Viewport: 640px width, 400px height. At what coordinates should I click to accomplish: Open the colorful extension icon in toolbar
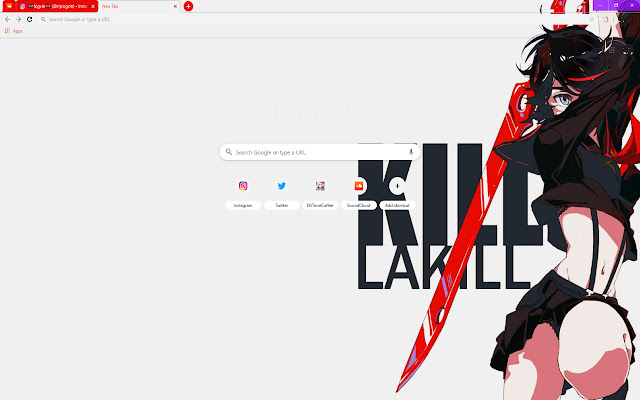[x=606, y=19]
